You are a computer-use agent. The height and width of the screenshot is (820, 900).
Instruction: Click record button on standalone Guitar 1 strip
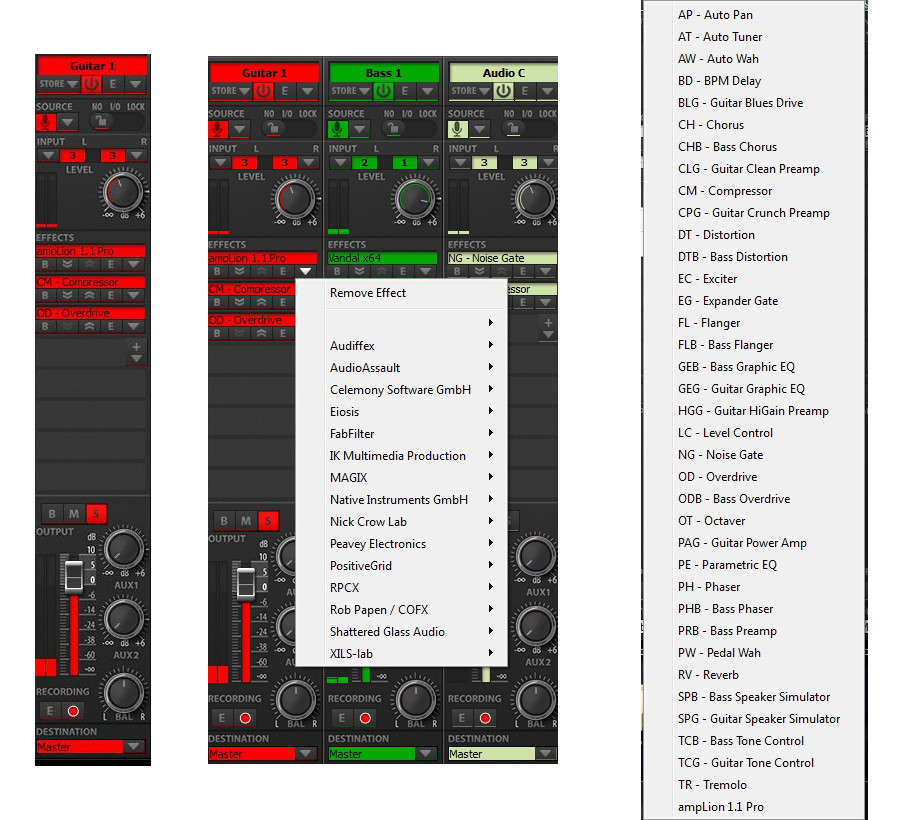click(x=73, y=711)
